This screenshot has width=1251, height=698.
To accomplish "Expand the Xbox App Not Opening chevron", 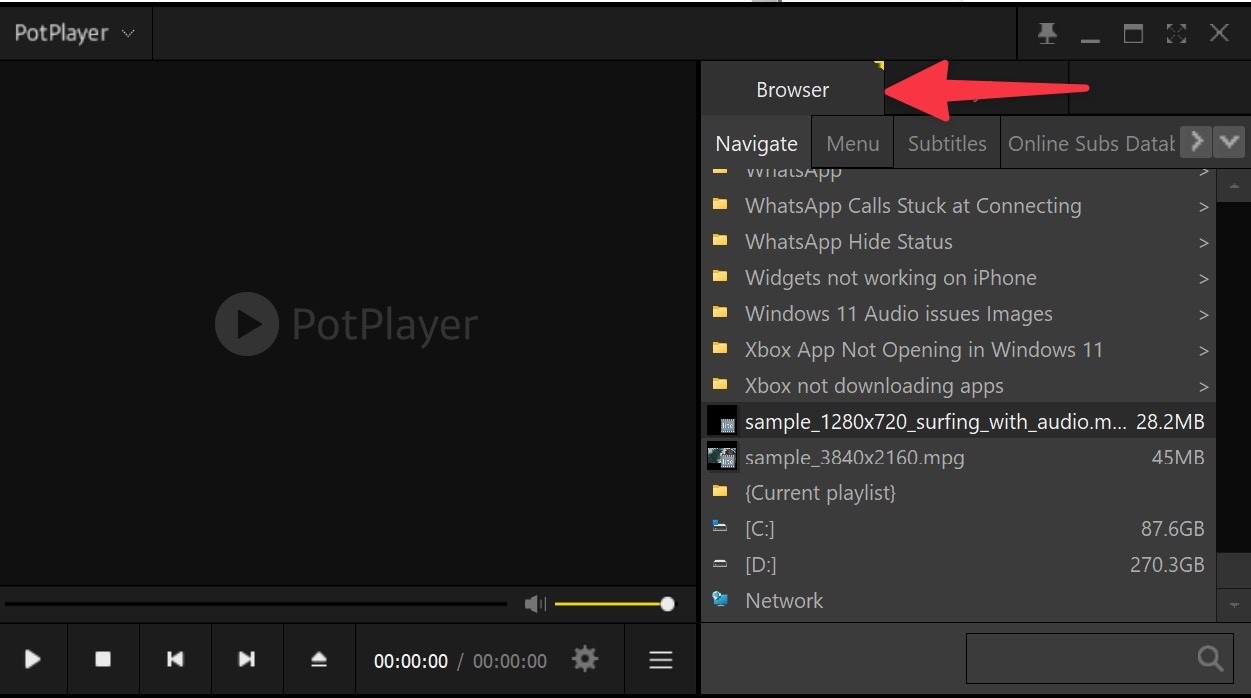I will (1204, 351).
